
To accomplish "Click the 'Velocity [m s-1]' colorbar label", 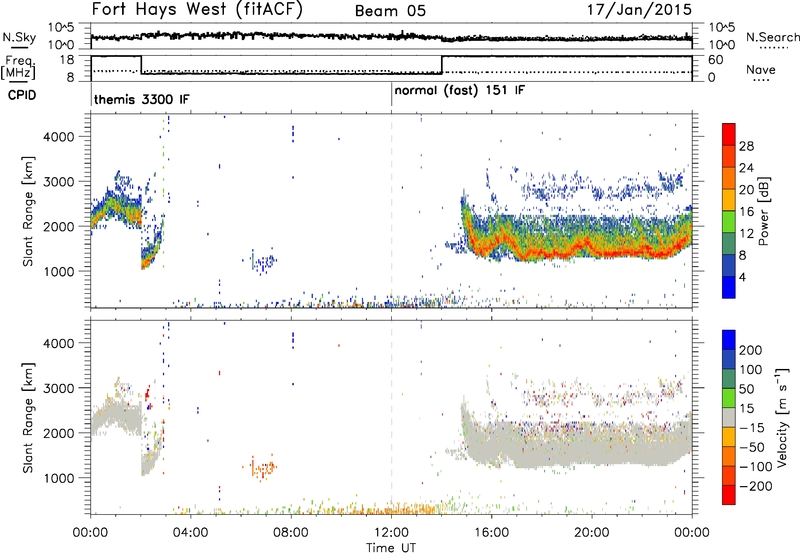I will tap(782, 417).
